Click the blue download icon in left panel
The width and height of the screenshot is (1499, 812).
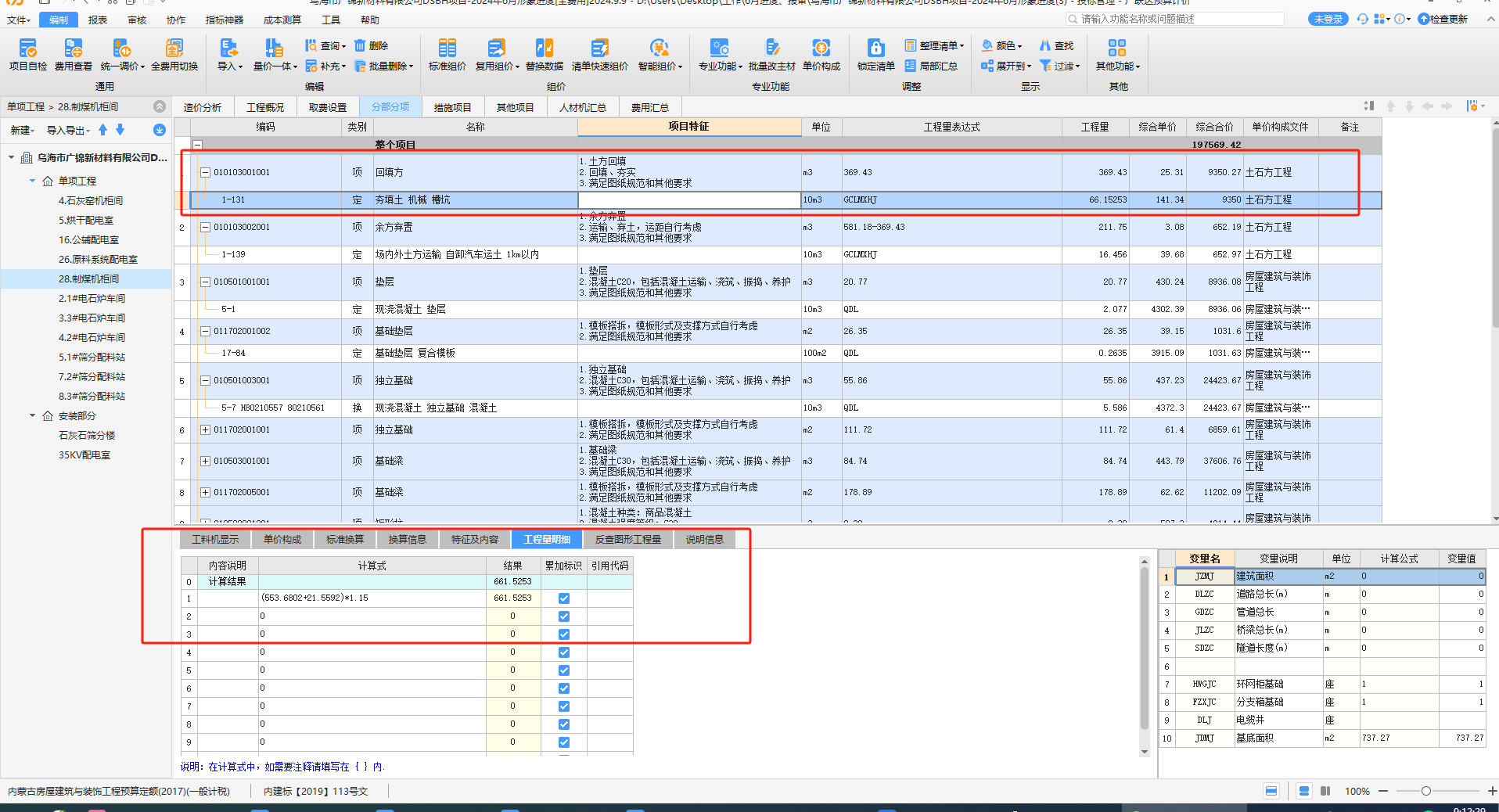click(x=159, y=130)
